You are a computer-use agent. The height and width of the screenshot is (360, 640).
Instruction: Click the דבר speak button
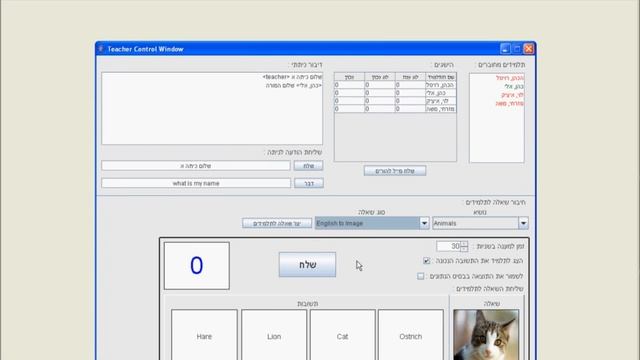pos(309,183)
